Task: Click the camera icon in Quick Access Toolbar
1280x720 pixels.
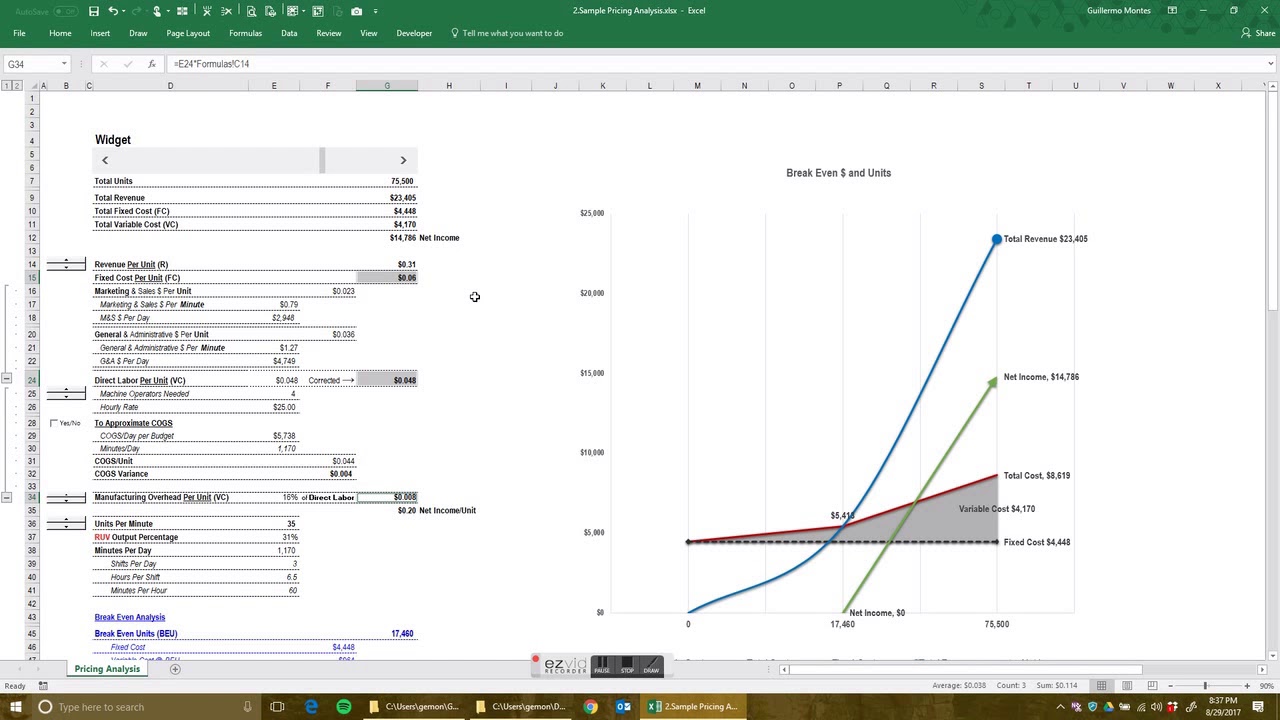Action: coord(357,11)
